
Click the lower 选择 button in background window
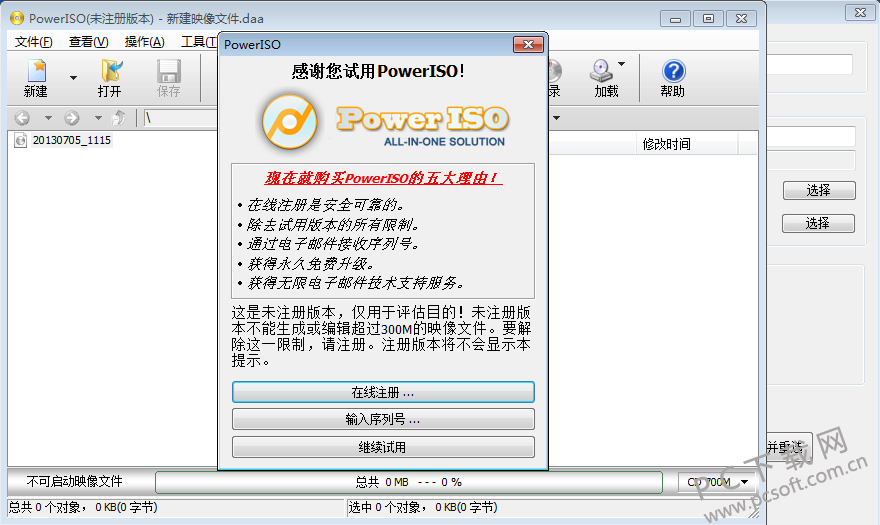818,223
